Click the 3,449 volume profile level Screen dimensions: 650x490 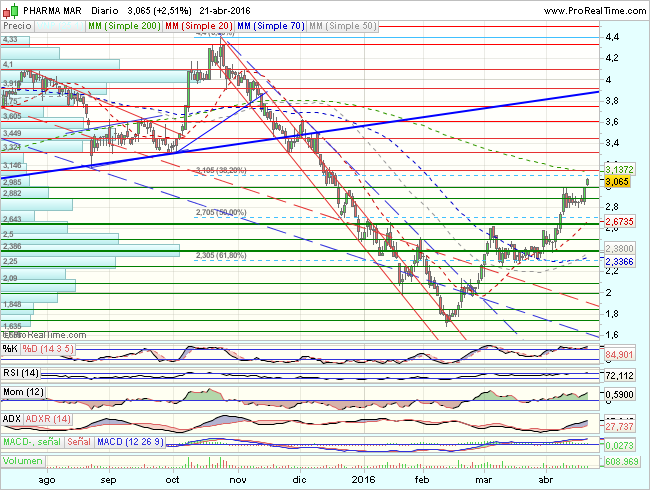[x=12, y=133]
